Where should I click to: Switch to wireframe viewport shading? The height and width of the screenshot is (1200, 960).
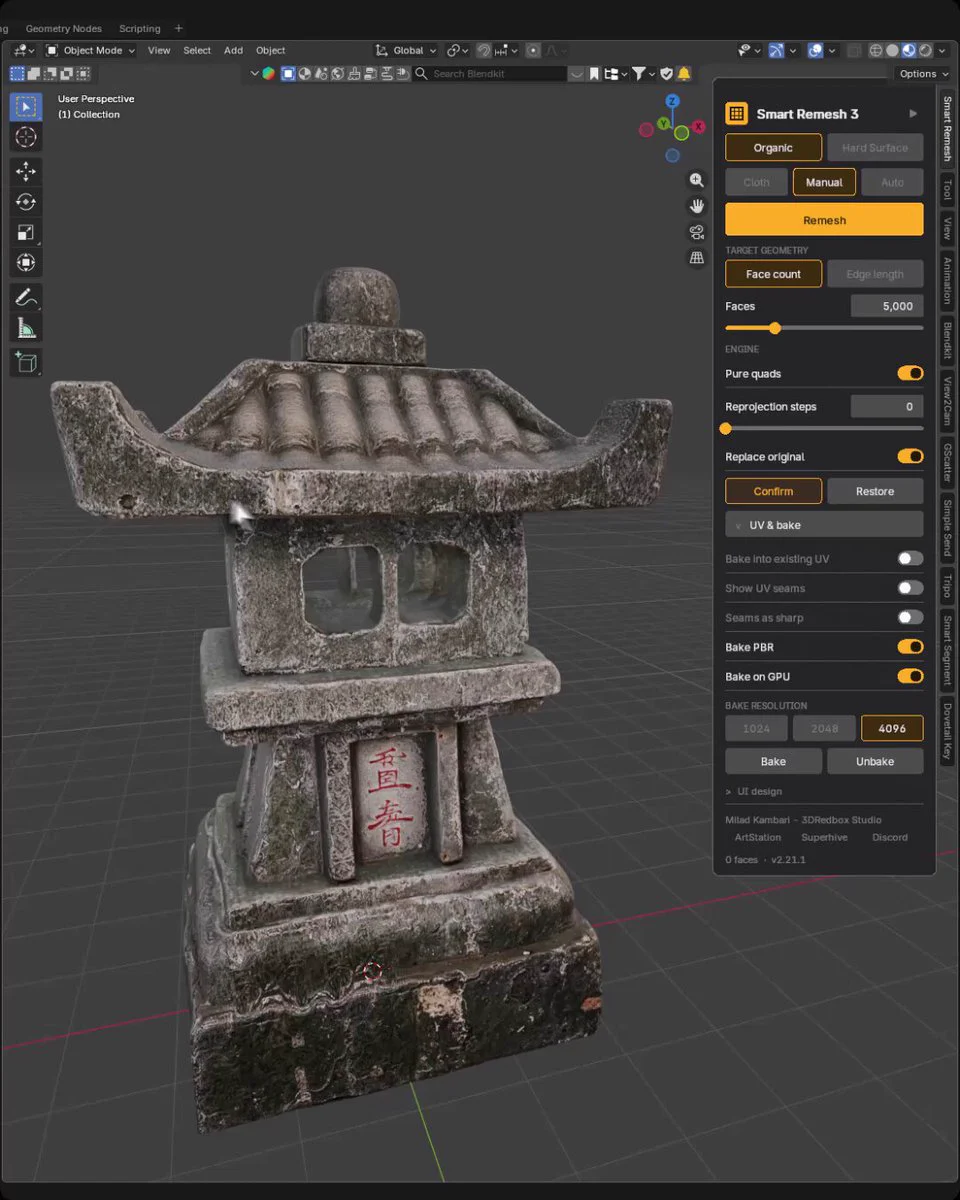coord(876,50)
